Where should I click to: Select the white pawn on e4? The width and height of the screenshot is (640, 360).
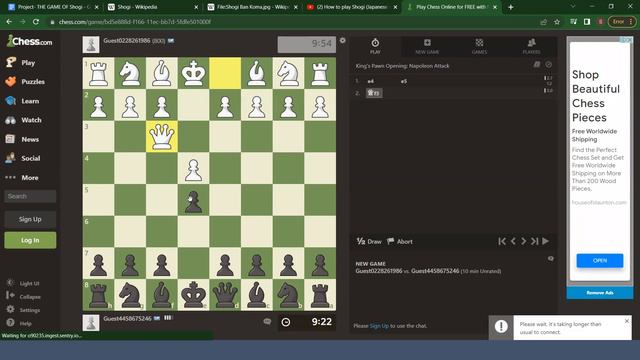pos(193,168)
